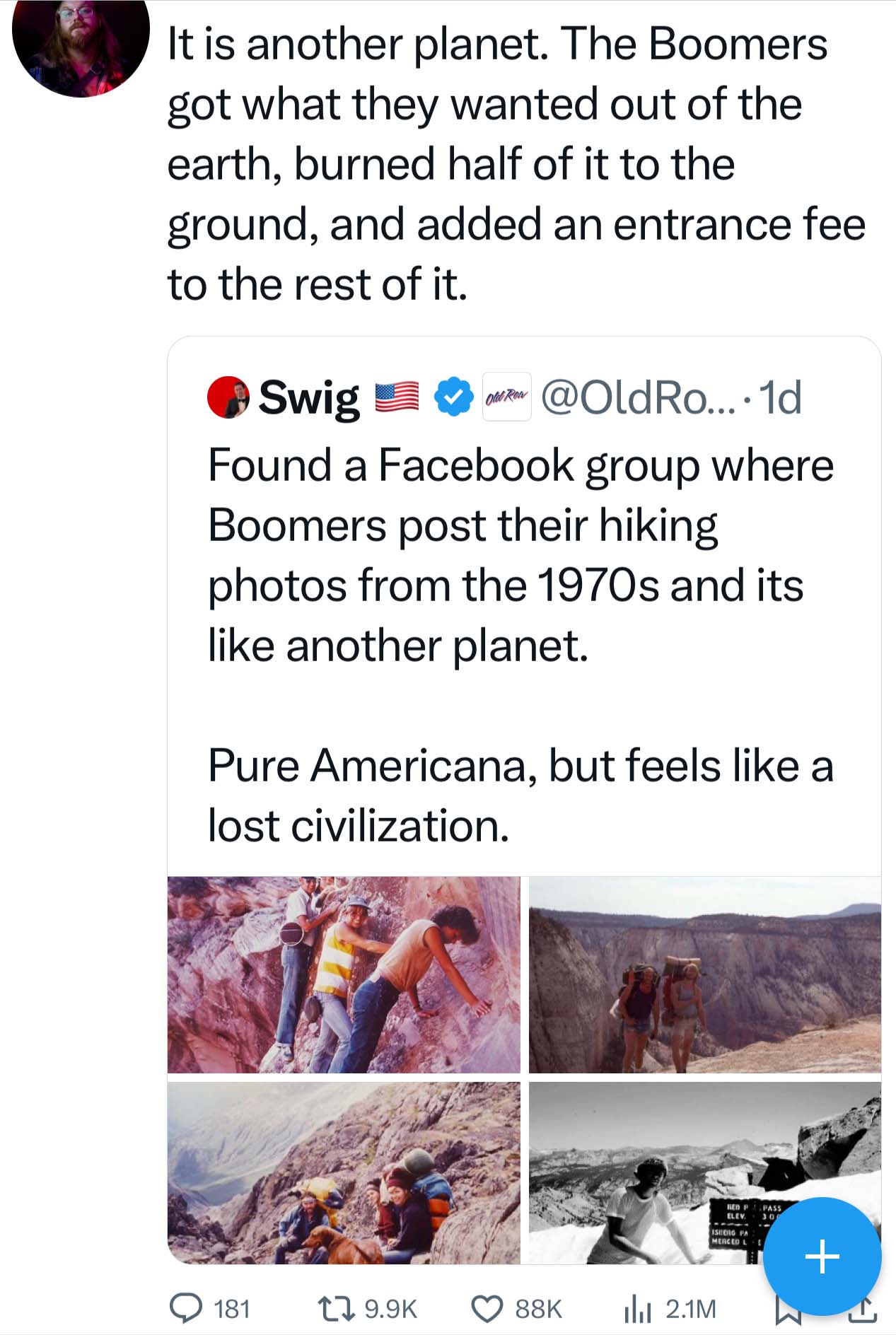Tap the share upload icon
The height and width of the screenshot is (1335, 896).
(862, 1310)
